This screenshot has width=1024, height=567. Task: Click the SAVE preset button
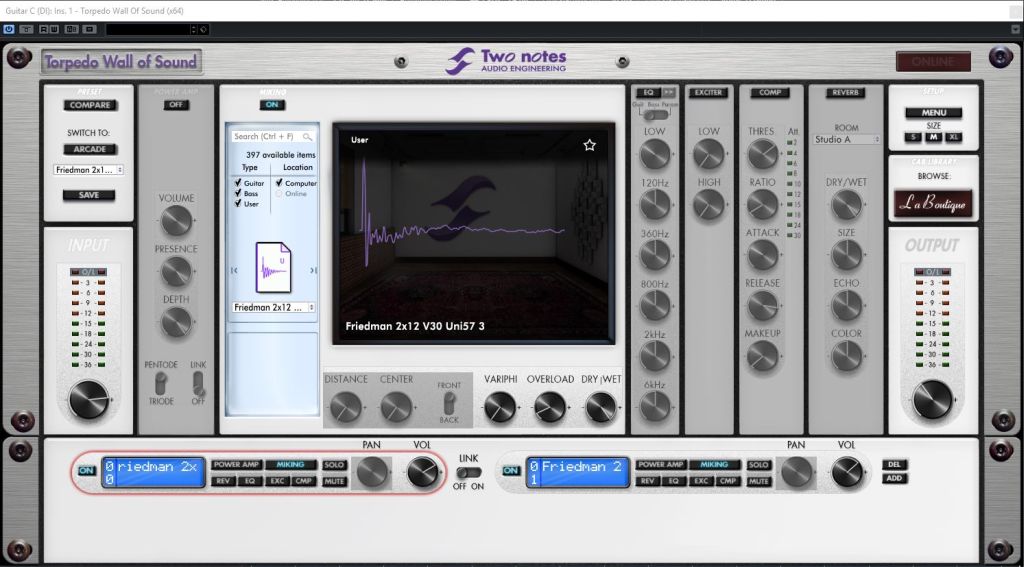[x=89, y=195]
